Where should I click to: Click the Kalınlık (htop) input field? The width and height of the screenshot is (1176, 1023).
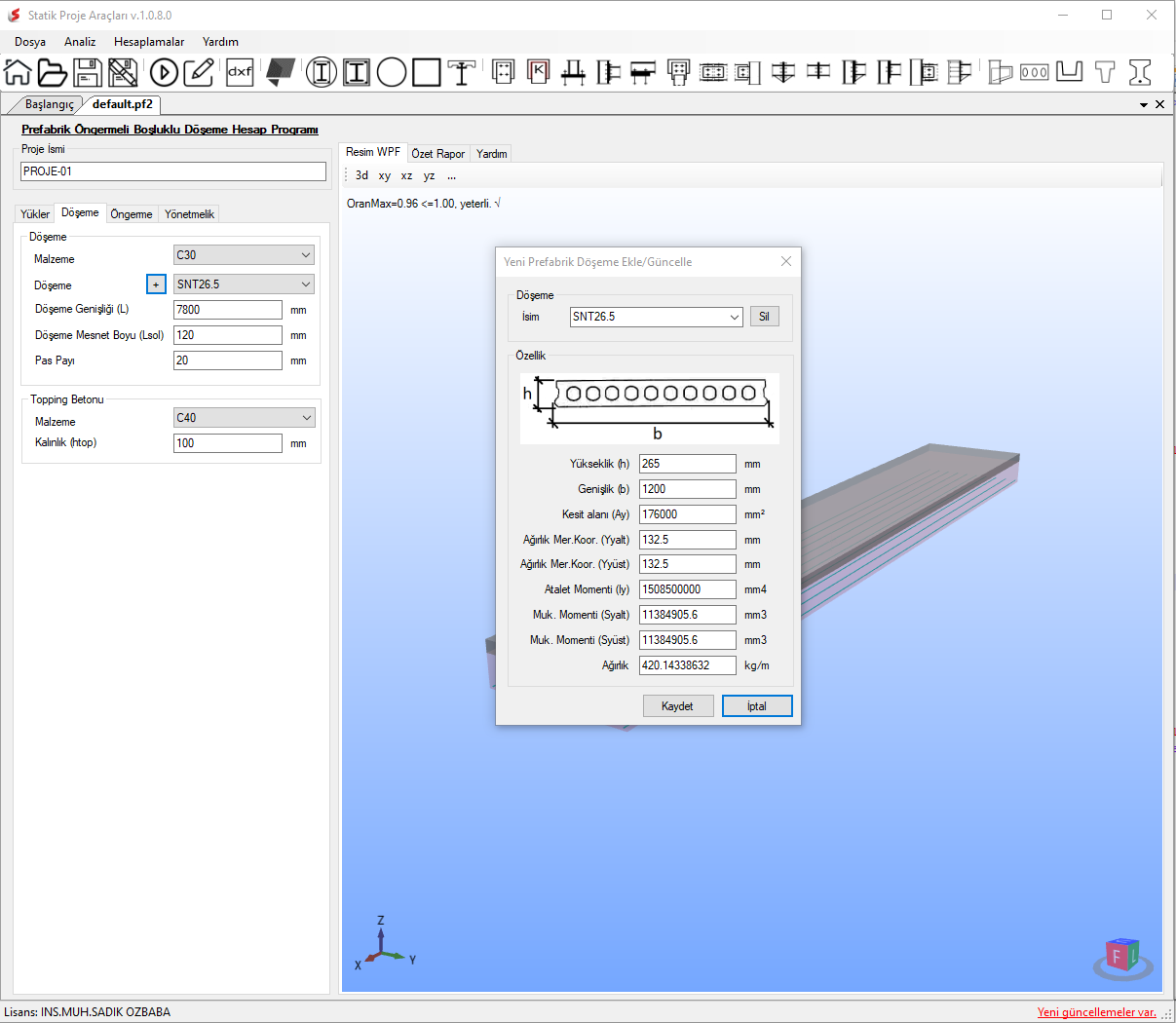point(228,443)
